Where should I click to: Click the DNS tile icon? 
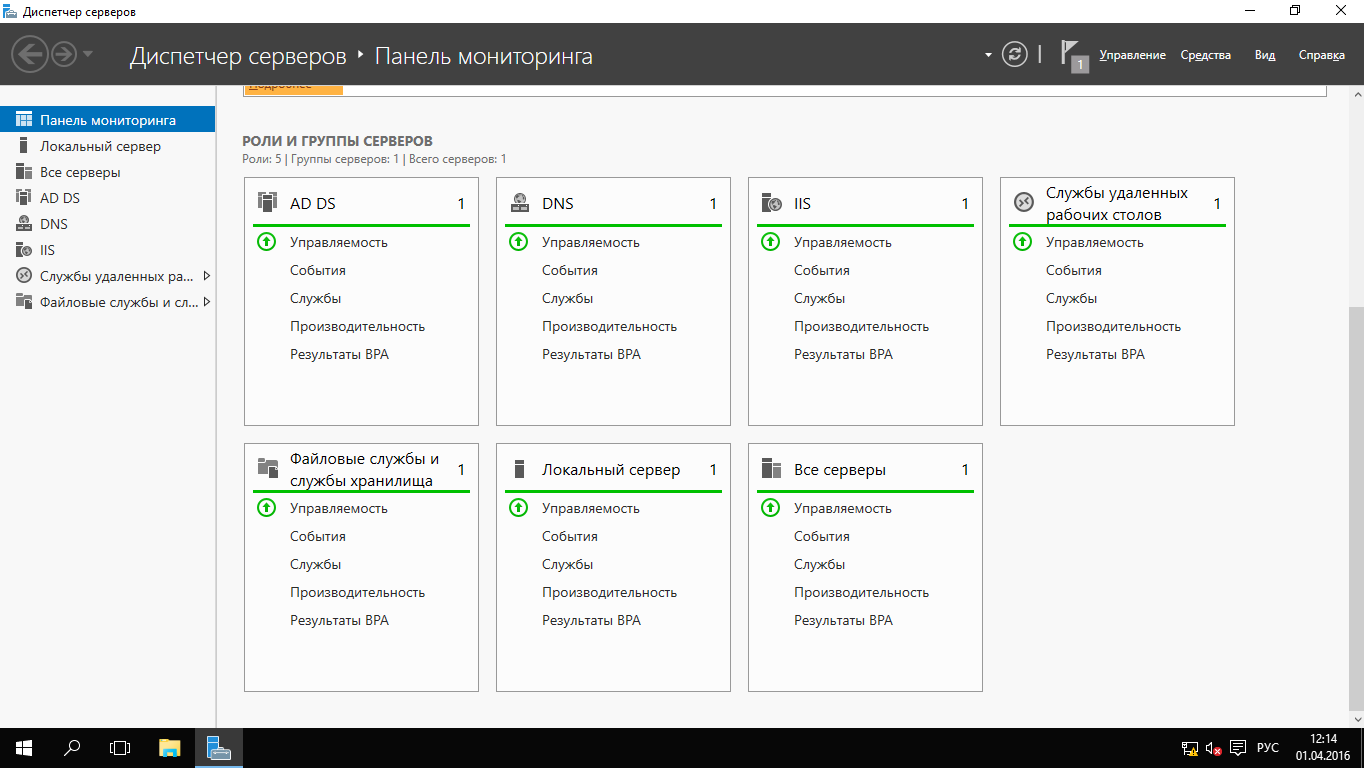point(519,203)
